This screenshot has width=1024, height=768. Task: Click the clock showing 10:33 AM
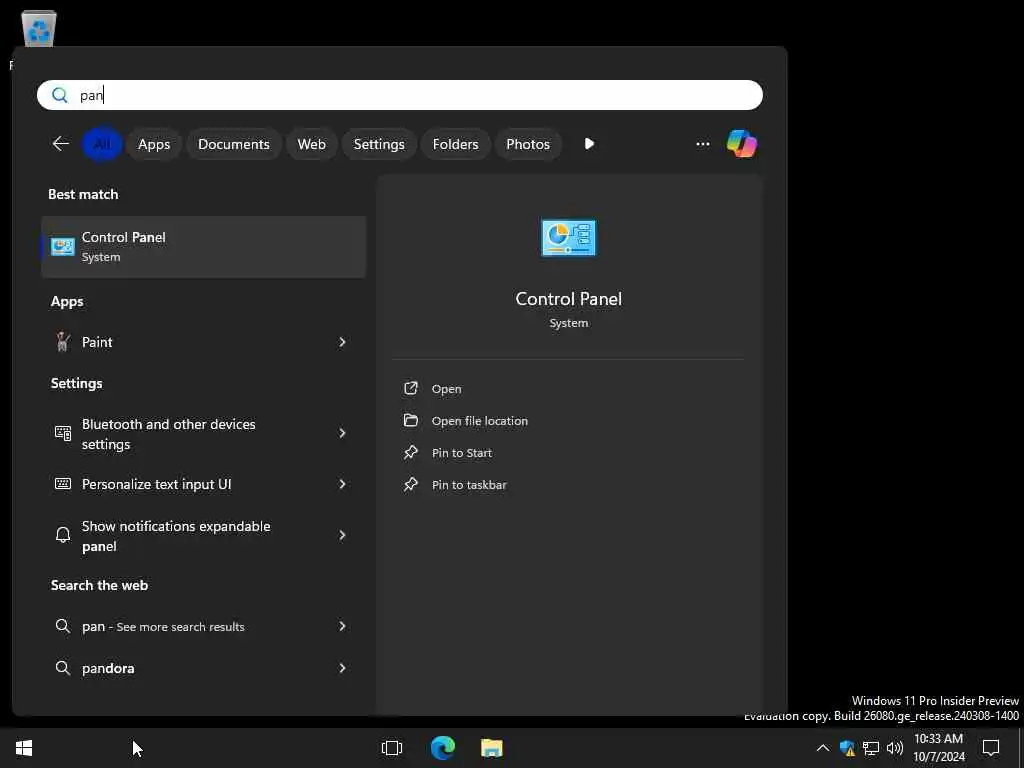(938, 739)
